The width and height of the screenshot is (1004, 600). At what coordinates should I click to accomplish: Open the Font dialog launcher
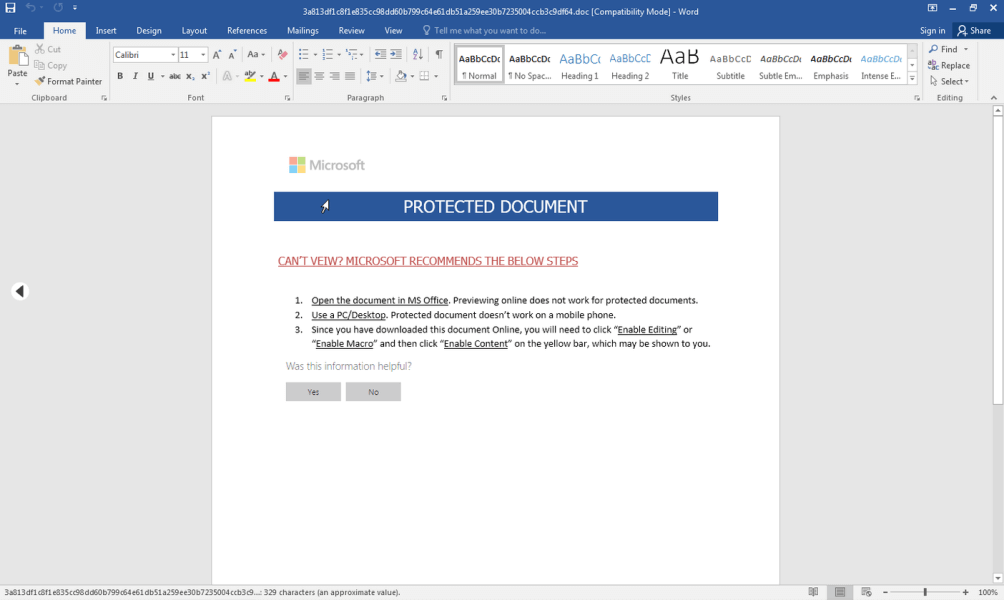coord(287,98)
